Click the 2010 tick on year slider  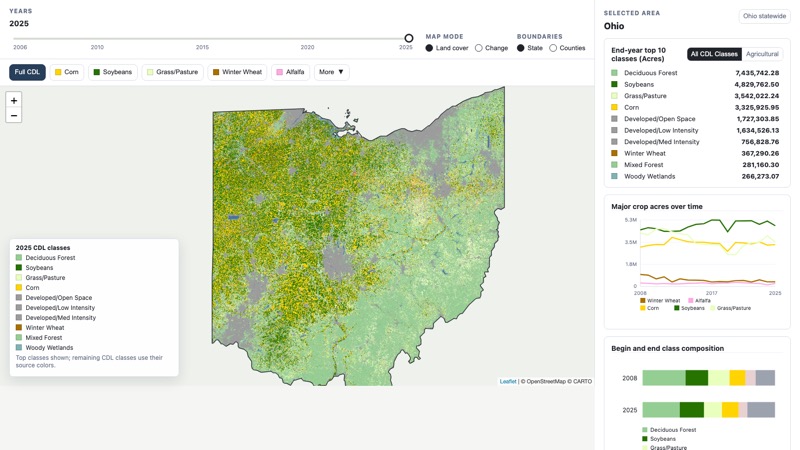coord(97,47)
